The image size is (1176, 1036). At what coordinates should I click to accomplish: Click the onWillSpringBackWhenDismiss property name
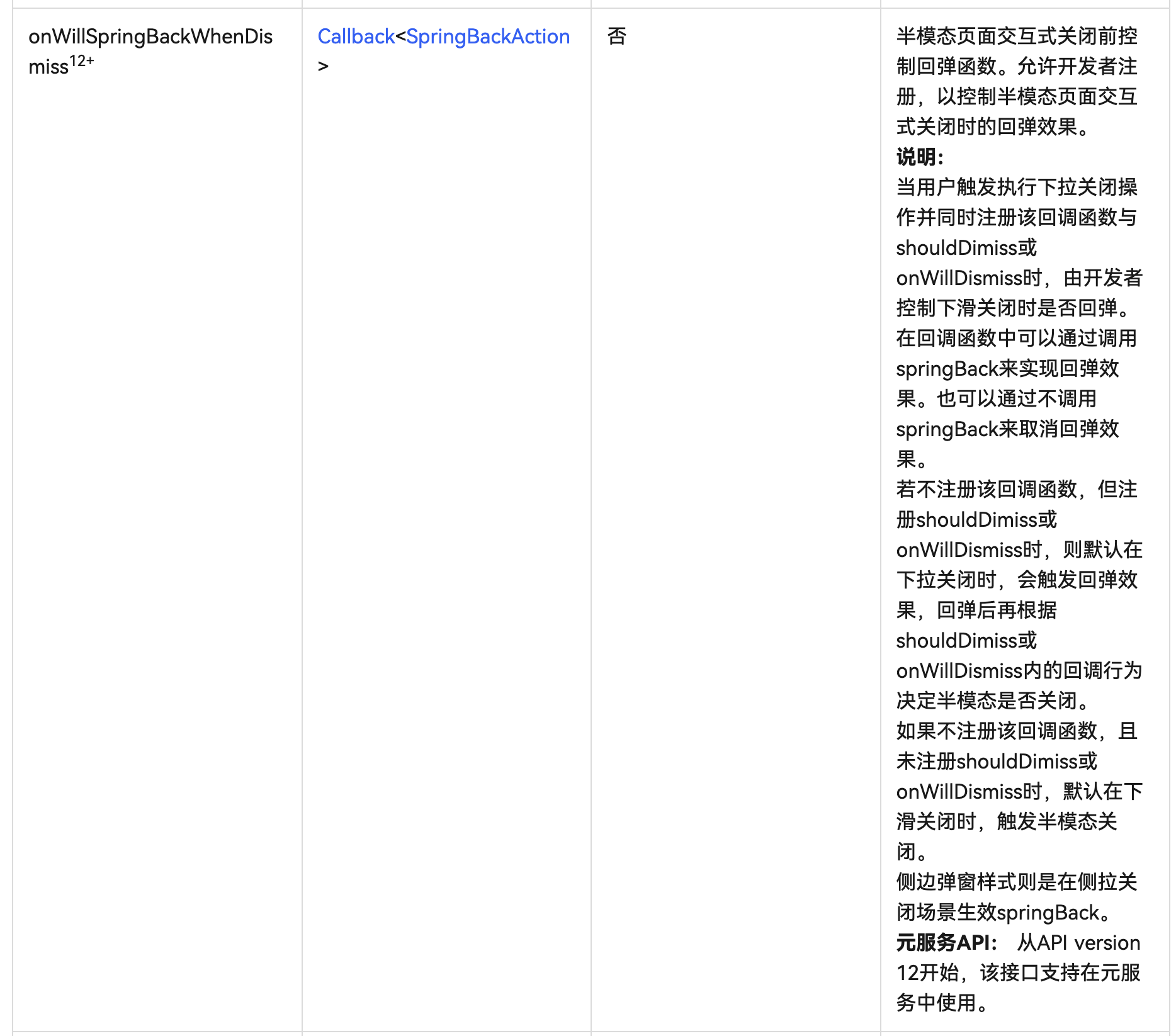click(x=150, y=37)
